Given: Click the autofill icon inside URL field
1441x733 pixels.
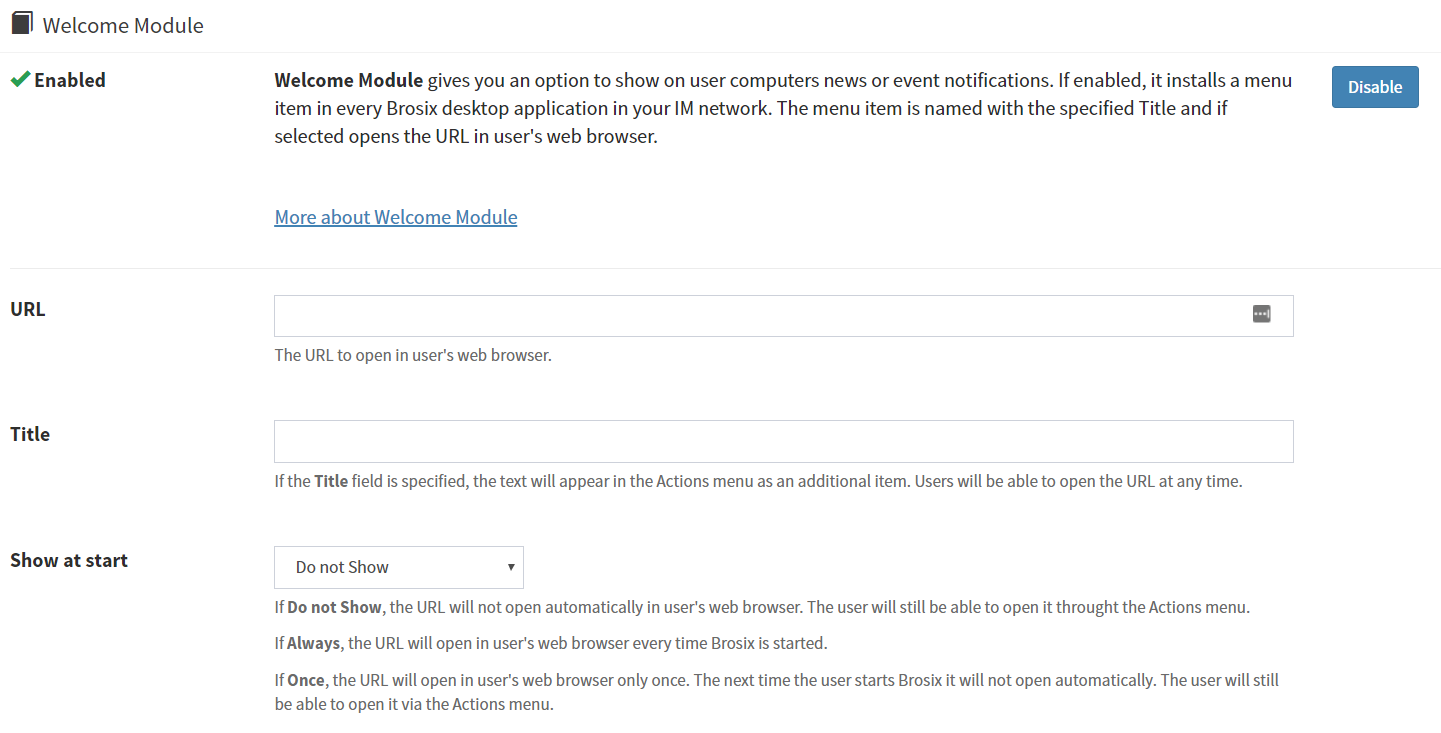Looking at the screenshot, I should pos(1261,314).
